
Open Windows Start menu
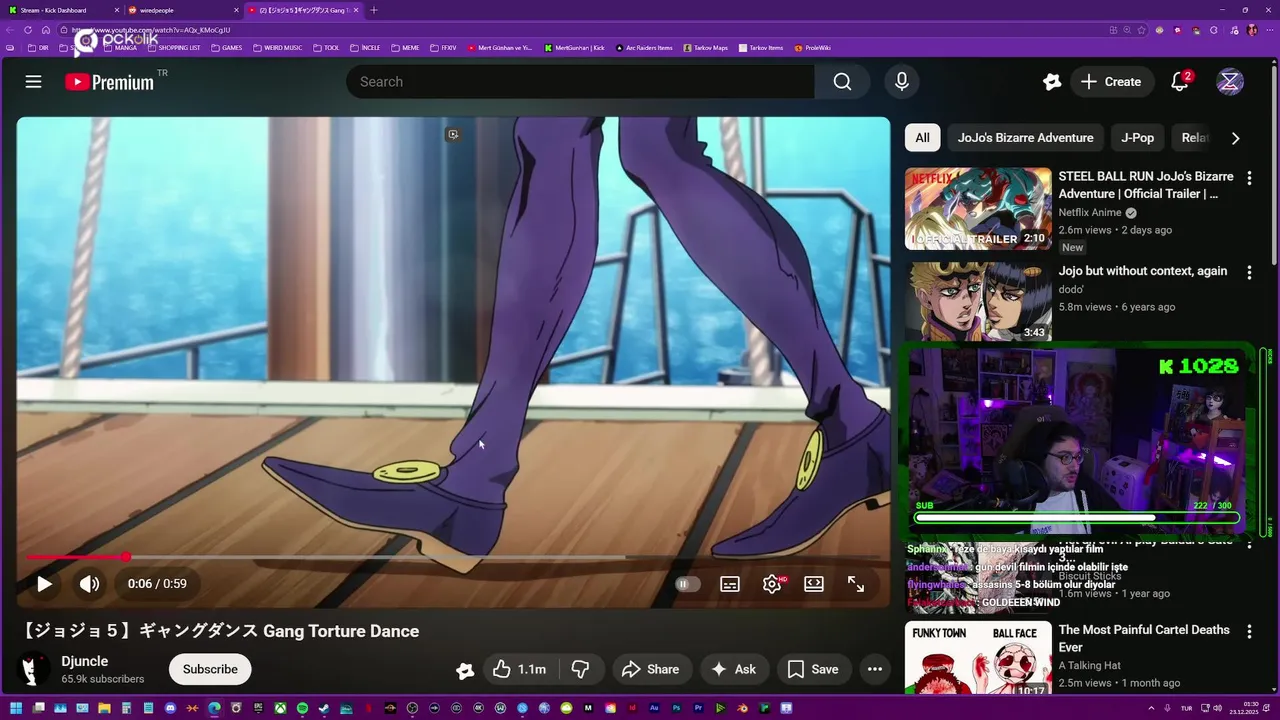tap(15, 709)
